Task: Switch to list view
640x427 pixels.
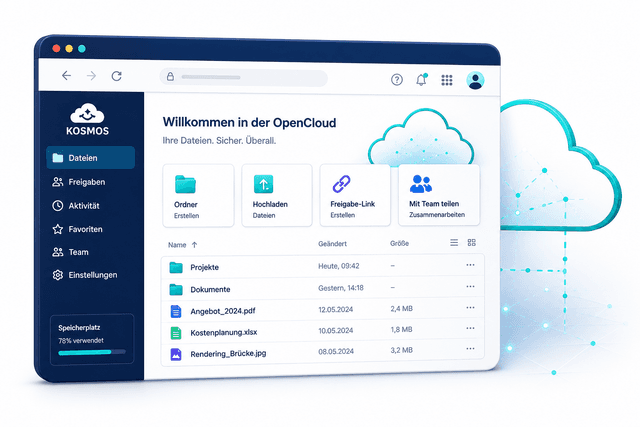Action: click(x=454, y=242)
